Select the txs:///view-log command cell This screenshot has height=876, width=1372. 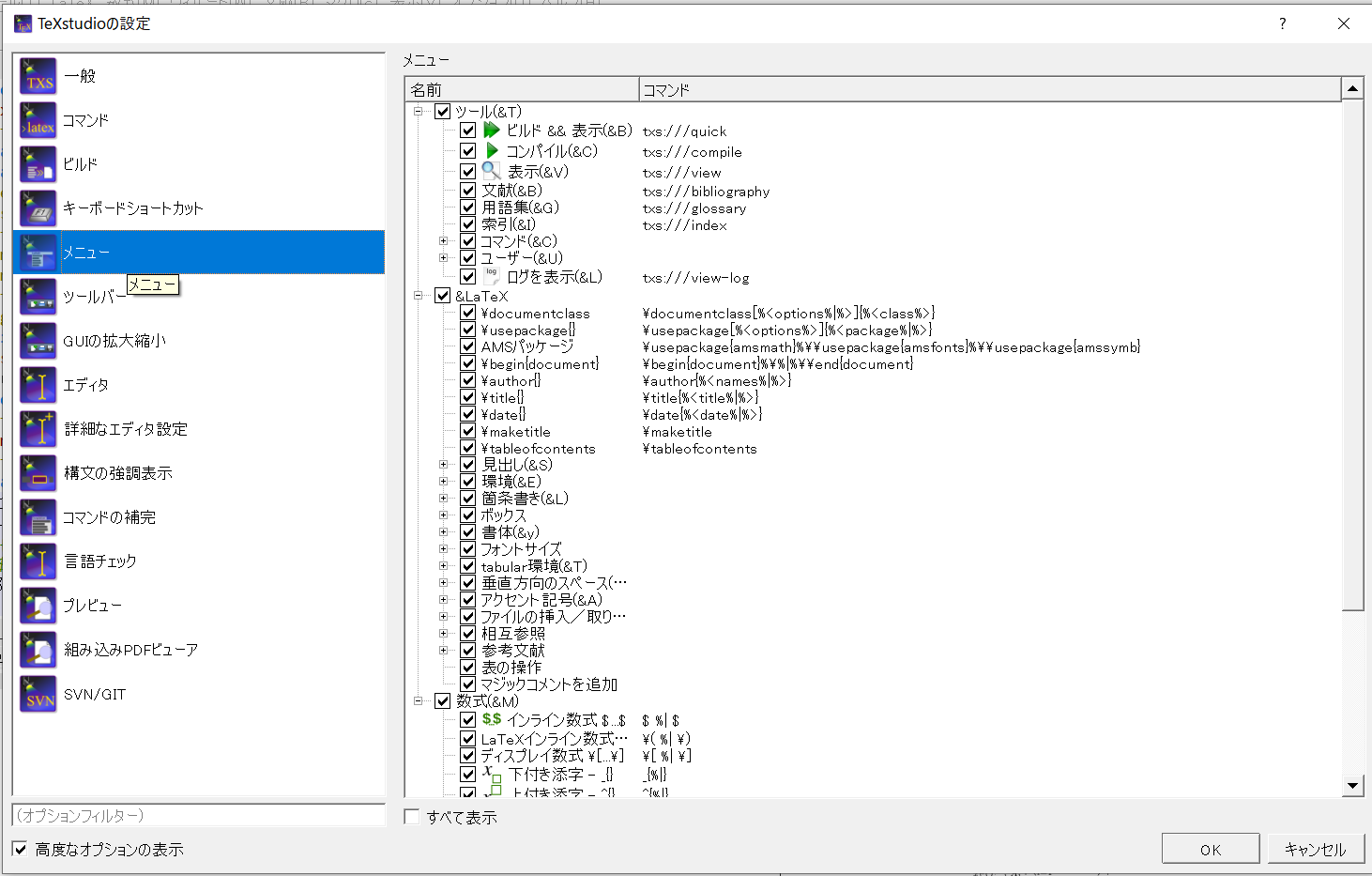(x=695, y=278)
